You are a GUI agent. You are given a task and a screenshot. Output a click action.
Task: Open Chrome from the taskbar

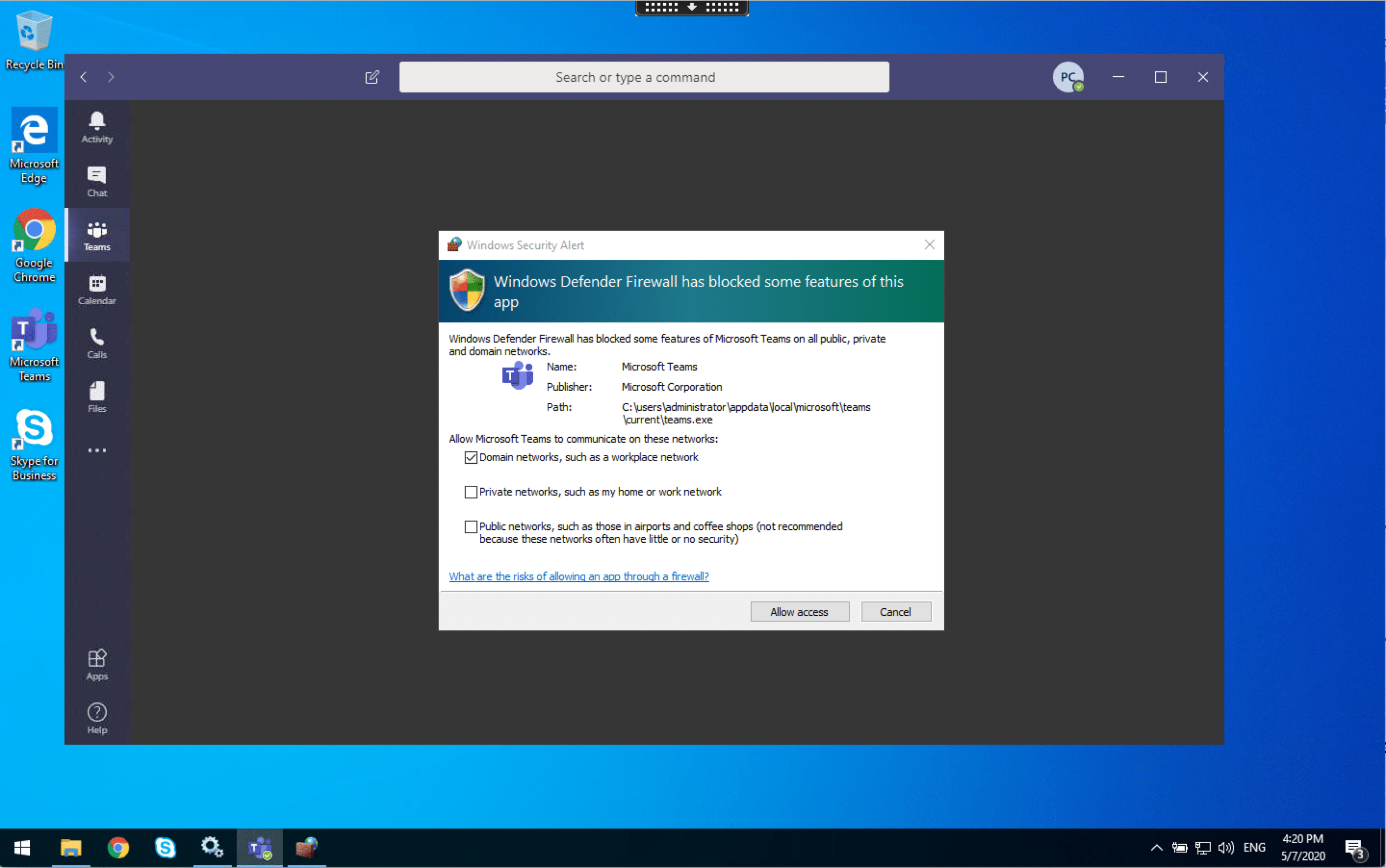coord(117,848)
